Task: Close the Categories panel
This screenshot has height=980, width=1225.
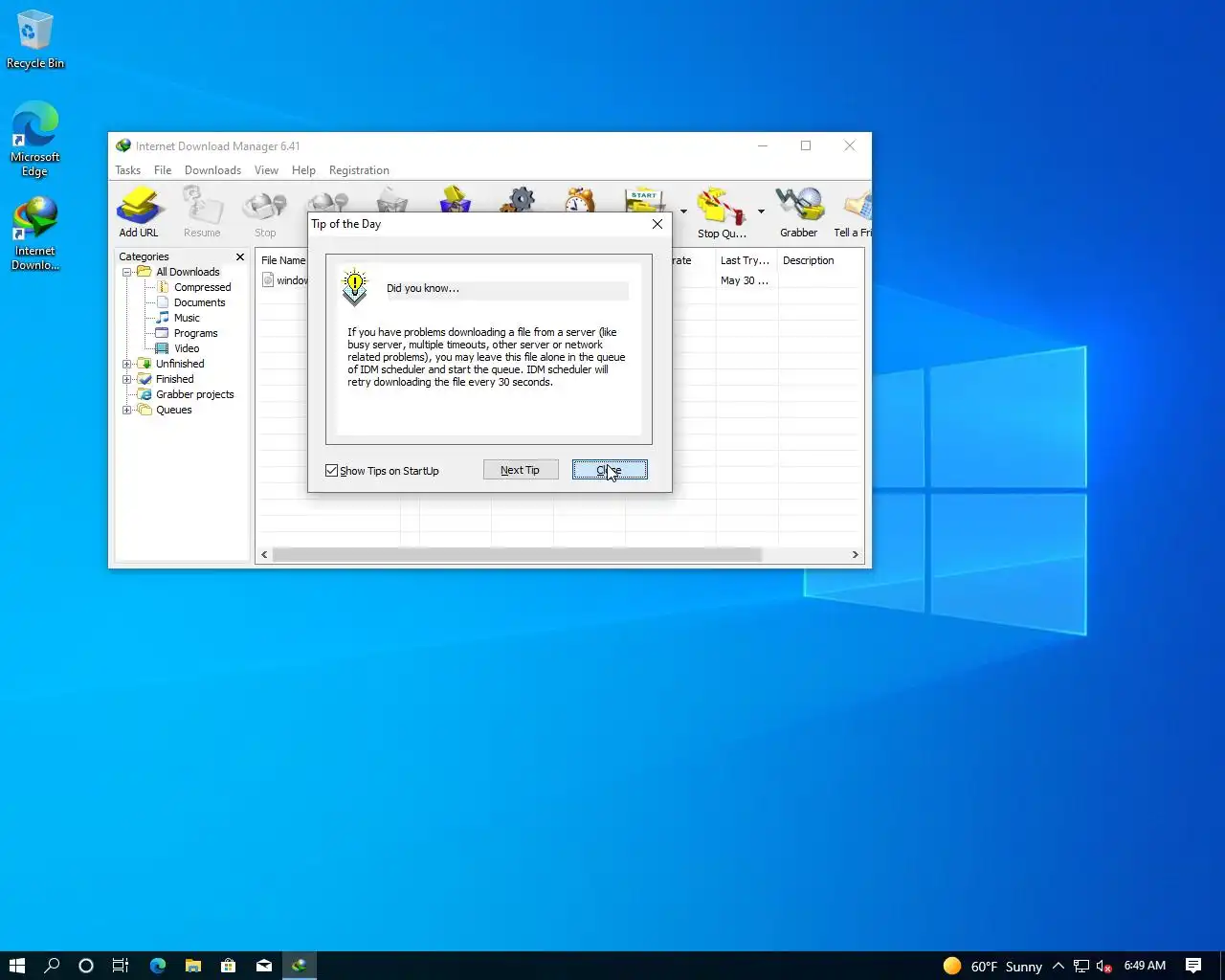Action: tap(240, 256)
